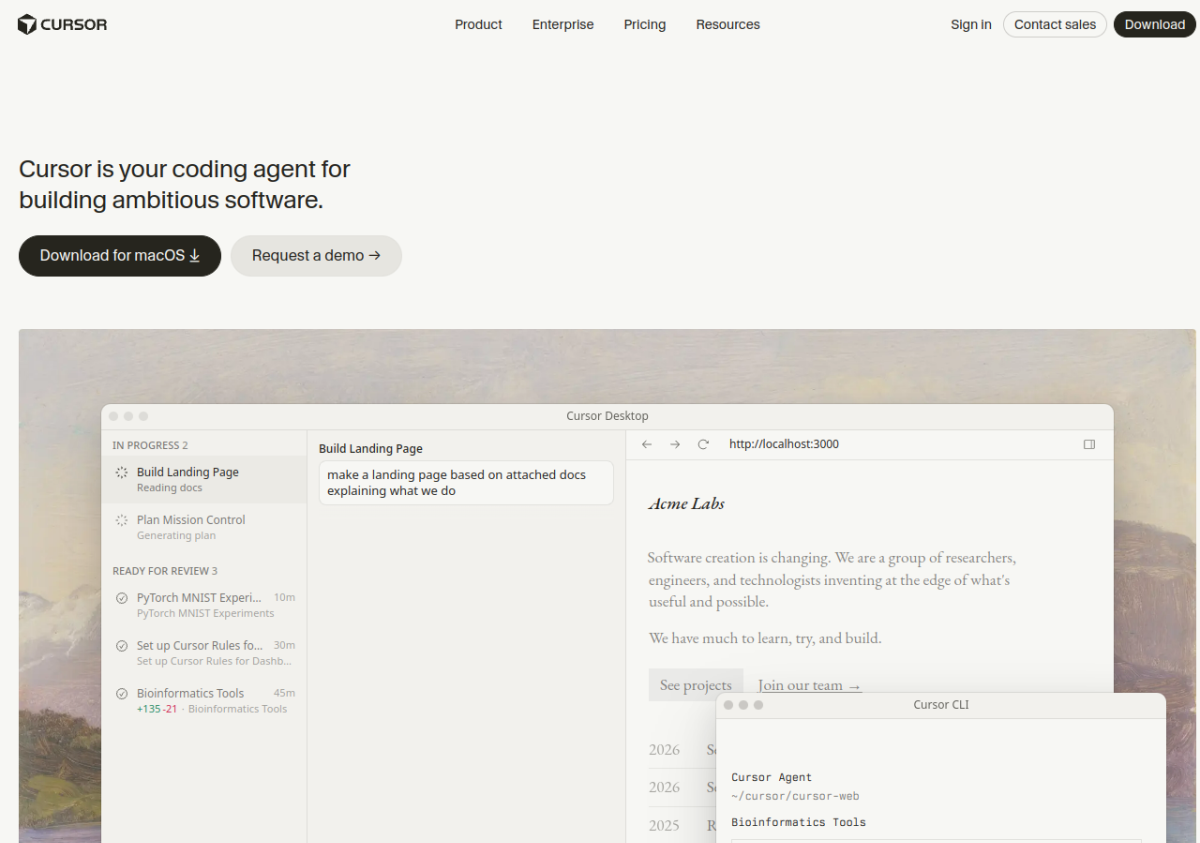Click spinner icon beside Build Landing Page
1200x843 pixels.
pyautogui.click(x=122, y=472)
